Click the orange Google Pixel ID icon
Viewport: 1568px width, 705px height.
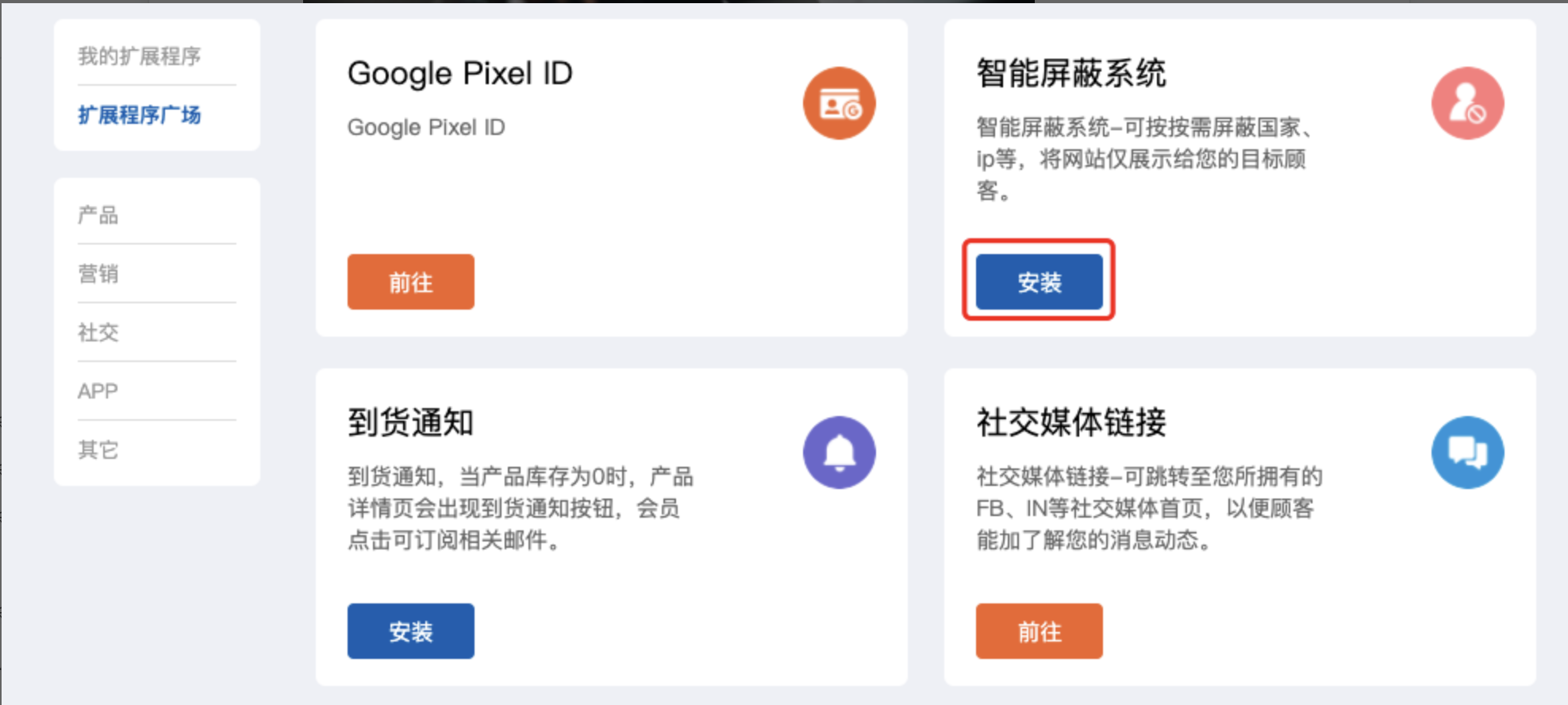click(839, 103)
